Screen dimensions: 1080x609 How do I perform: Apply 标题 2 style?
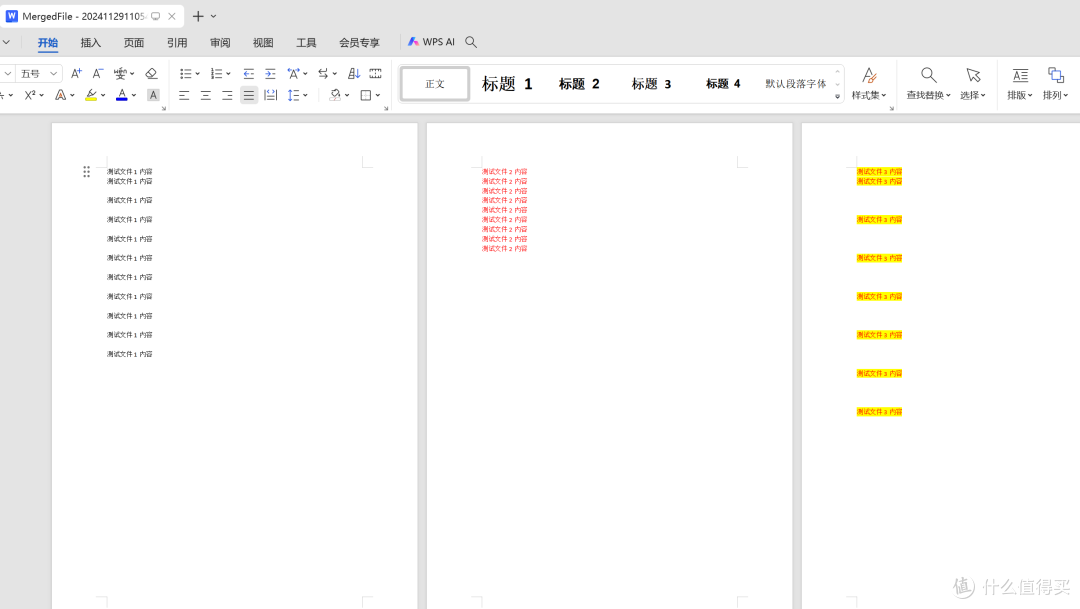579,84
